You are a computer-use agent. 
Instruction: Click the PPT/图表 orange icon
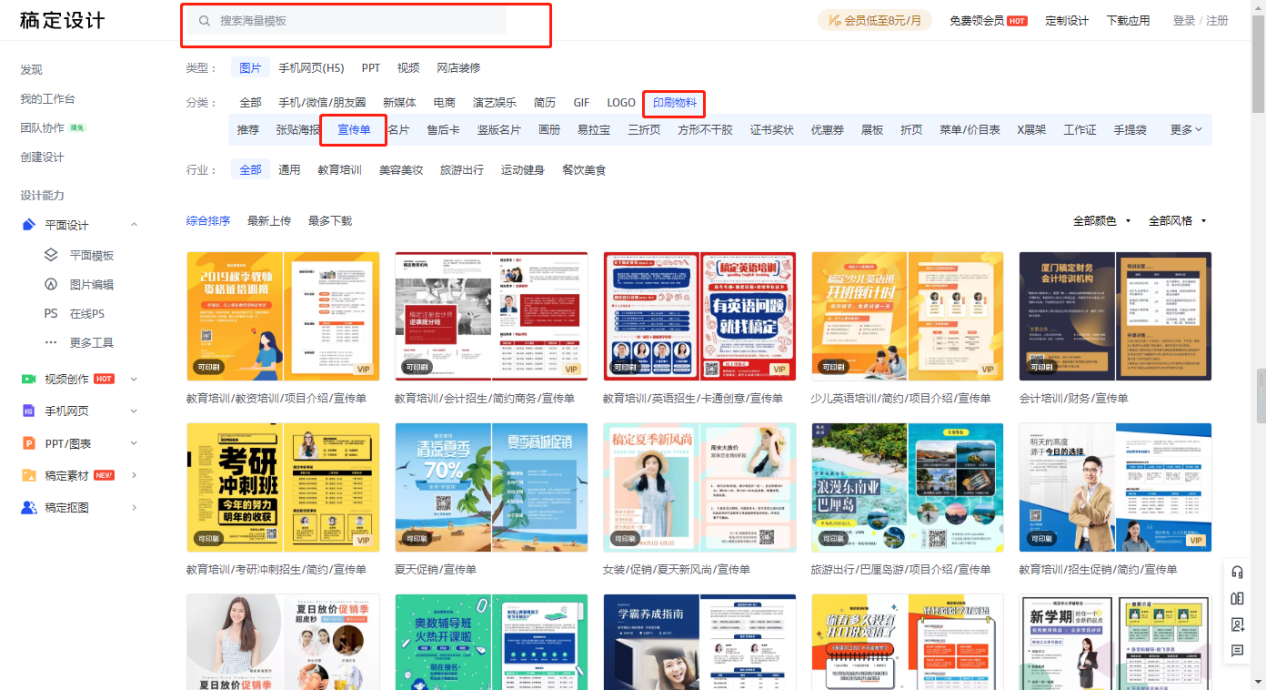pos(29,443)
